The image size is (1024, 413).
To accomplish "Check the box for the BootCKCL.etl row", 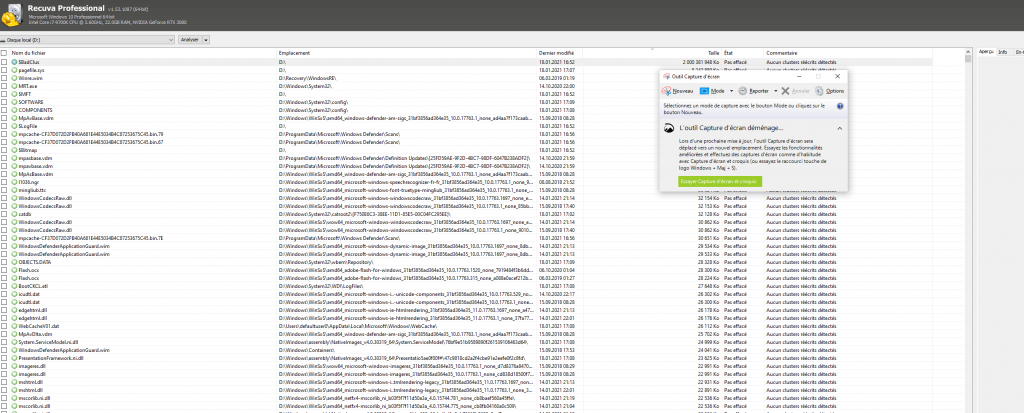I will coord(5,286).
